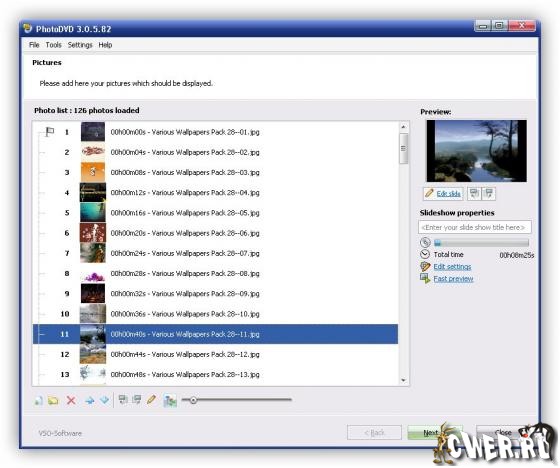The height and width of the screenshot is (468, 560).
Task: Move photo down with blue down arrow
Action: [104, 400]
